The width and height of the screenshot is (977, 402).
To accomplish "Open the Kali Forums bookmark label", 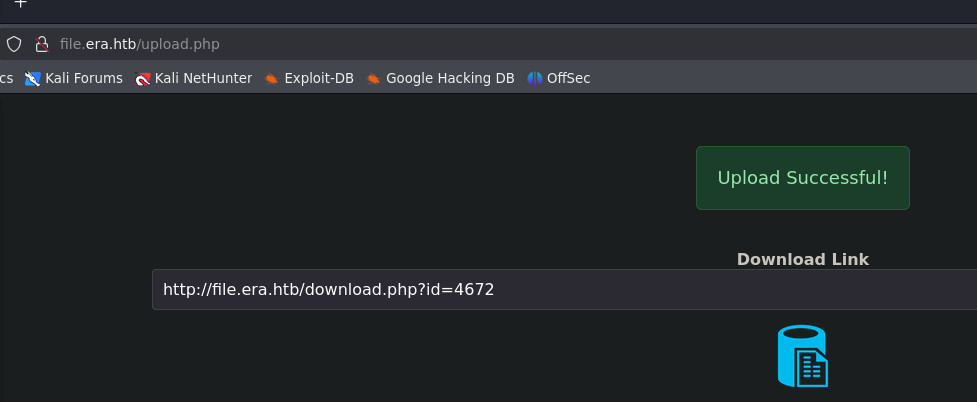I will [x=84, y=79].
